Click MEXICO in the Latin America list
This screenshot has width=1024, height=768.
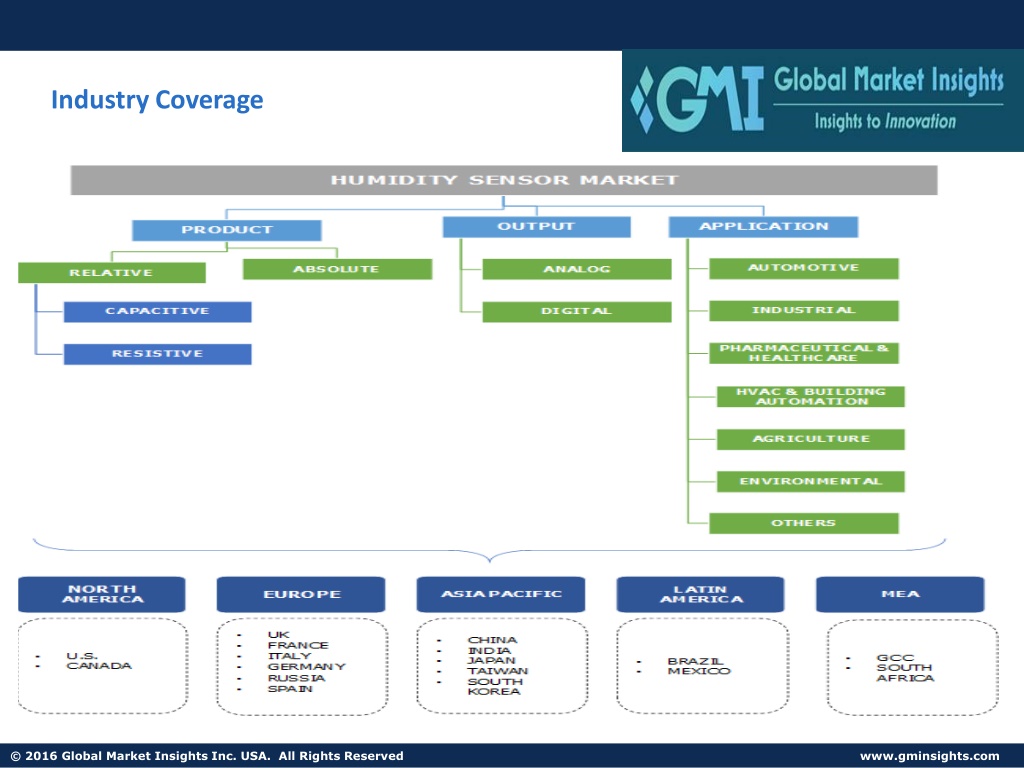[699, 671]
